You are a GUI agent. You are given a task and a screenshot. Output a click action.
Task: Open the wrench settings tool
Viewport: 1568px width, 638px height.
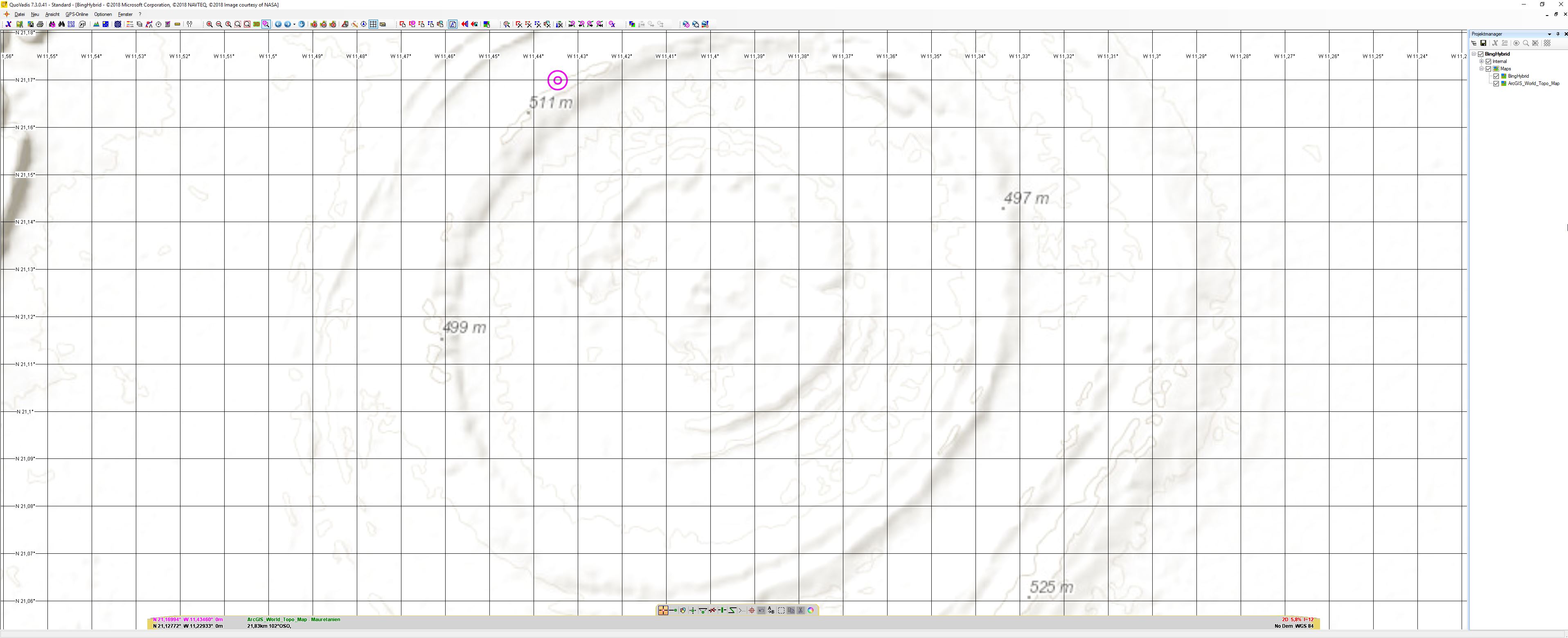click(x=189, y=24)
